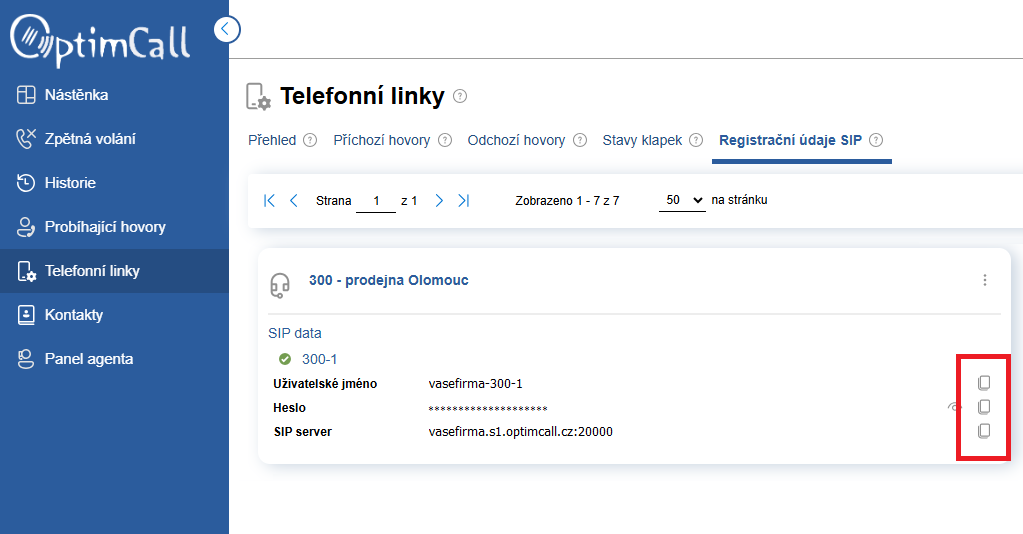Open the 50 per page dropdown
1023x534 pixels.
click(x=683, y=200)
